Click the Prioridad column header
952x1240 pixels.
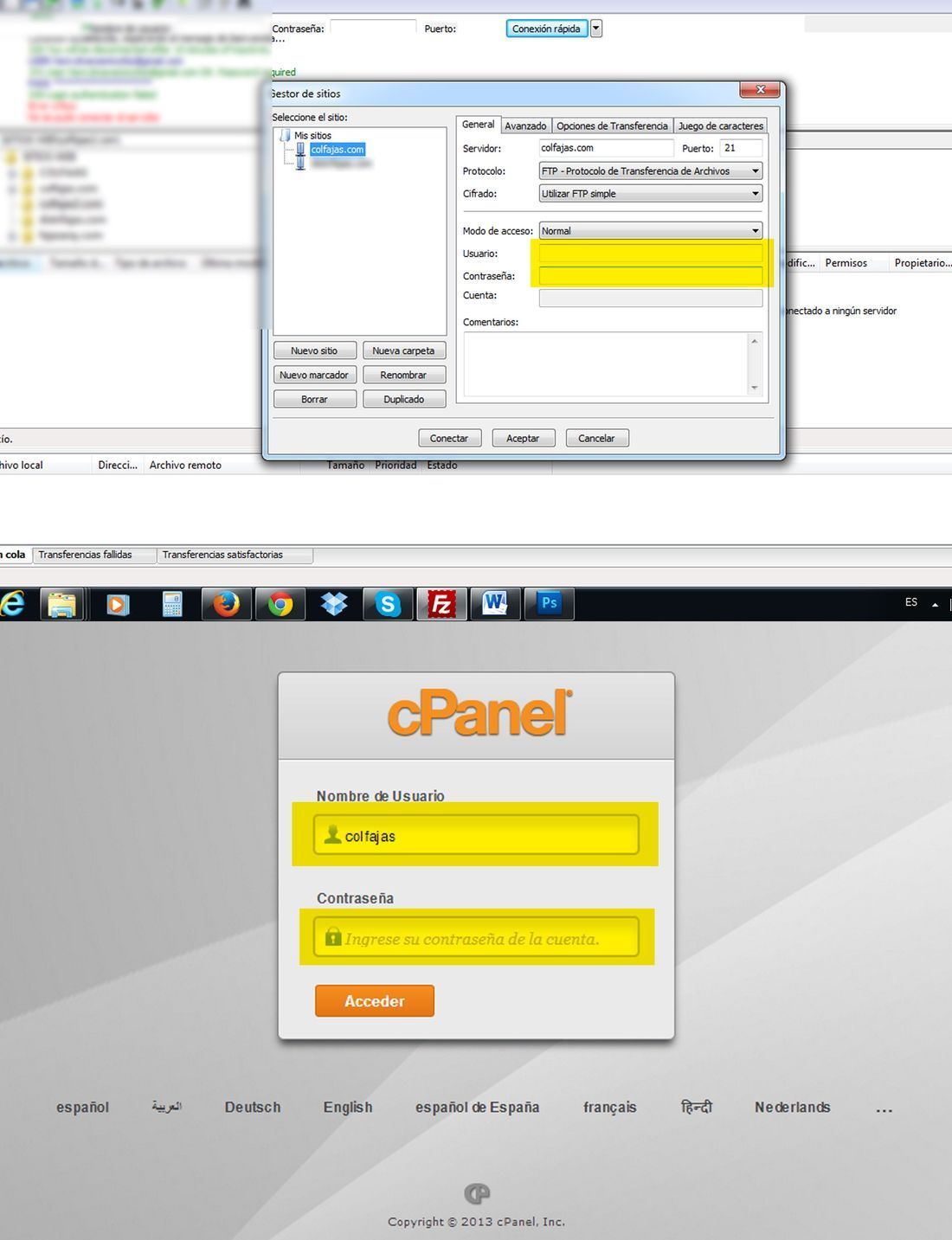[396, 465]
